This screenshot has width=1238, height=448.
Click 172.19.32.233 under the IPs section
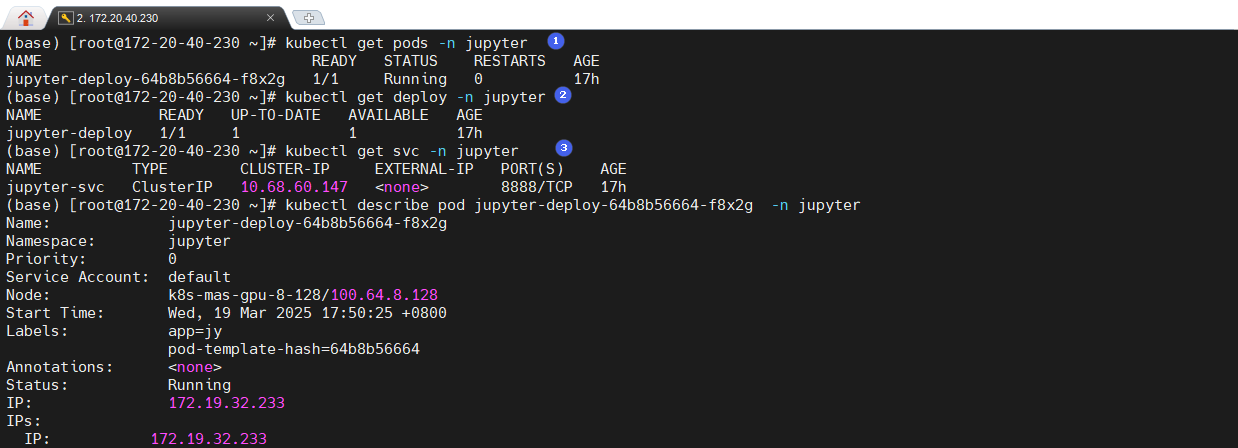[209, 439]
